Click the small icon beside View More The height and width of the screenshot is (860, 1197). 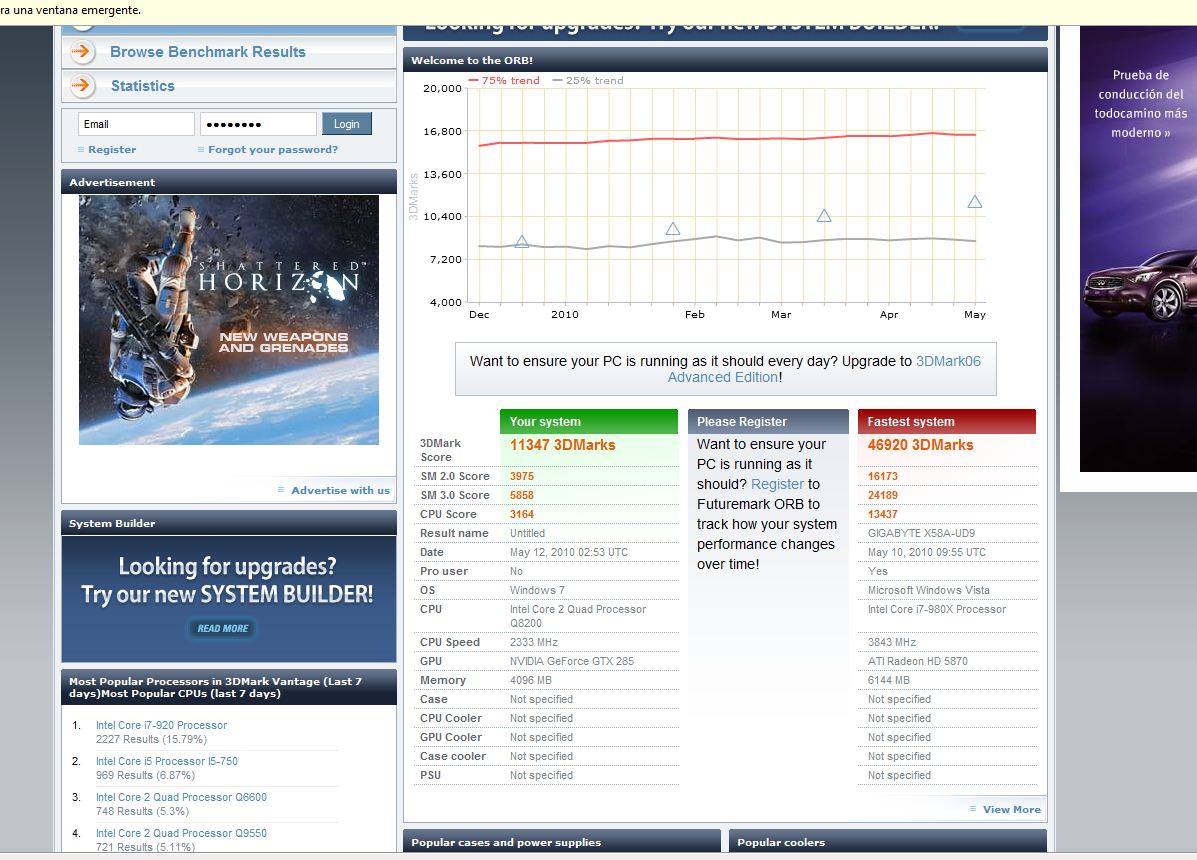(973, 809)
